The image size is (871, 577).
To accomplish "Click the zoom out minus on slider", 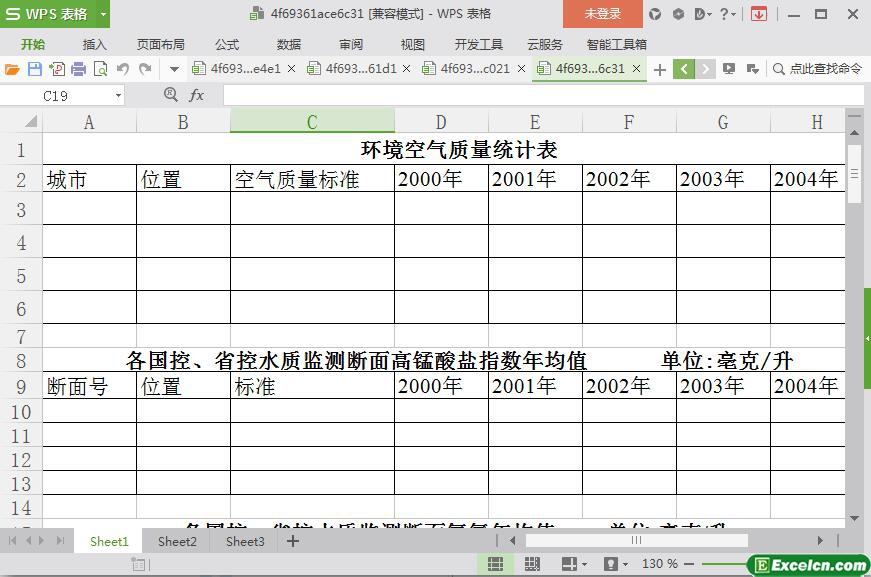I will point(689,564).
